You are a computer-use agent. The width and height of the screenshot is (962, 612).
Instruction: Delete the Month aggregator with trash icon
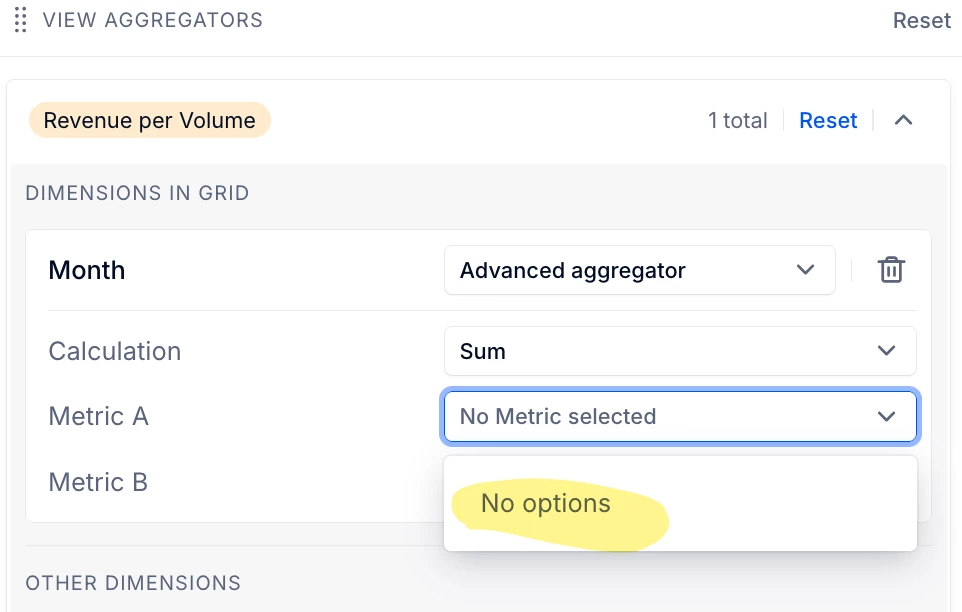coord(891,270)
